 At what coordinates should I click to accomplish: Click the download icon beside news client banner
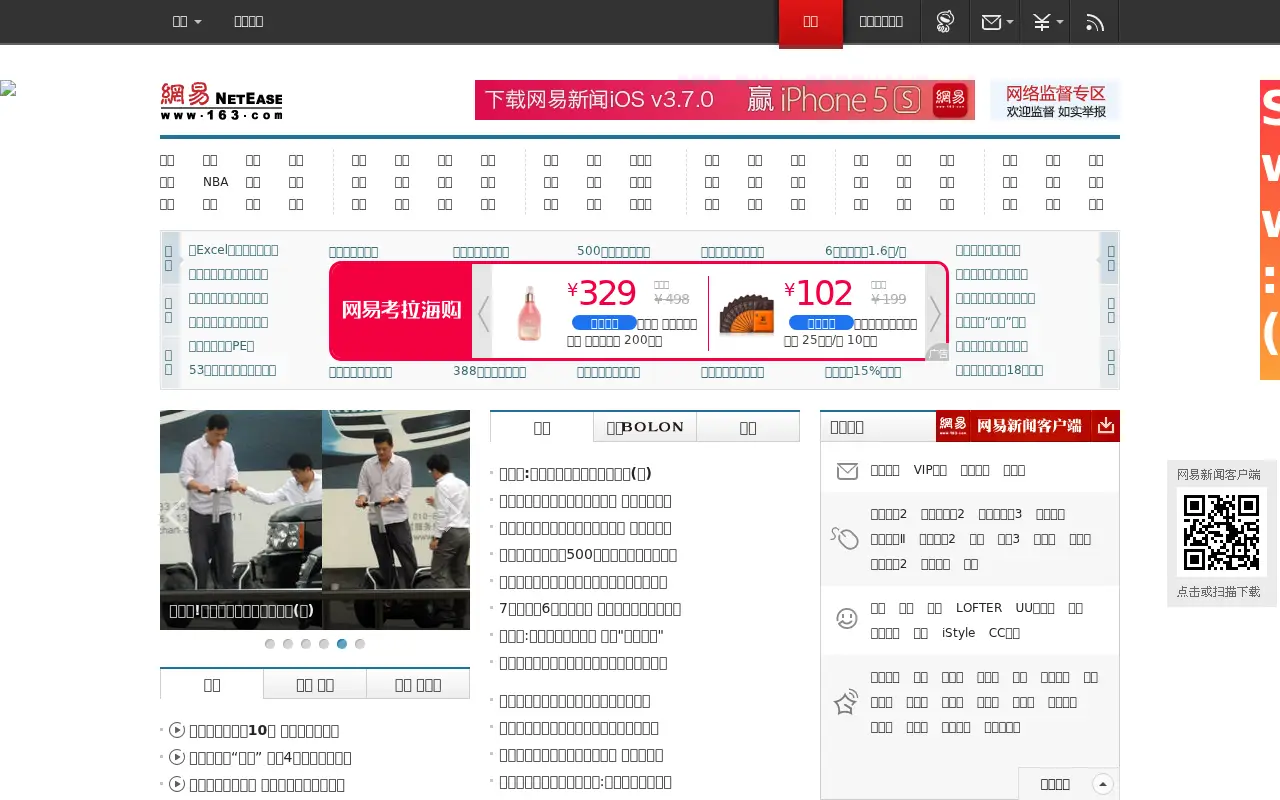(x=1105, y=426)
